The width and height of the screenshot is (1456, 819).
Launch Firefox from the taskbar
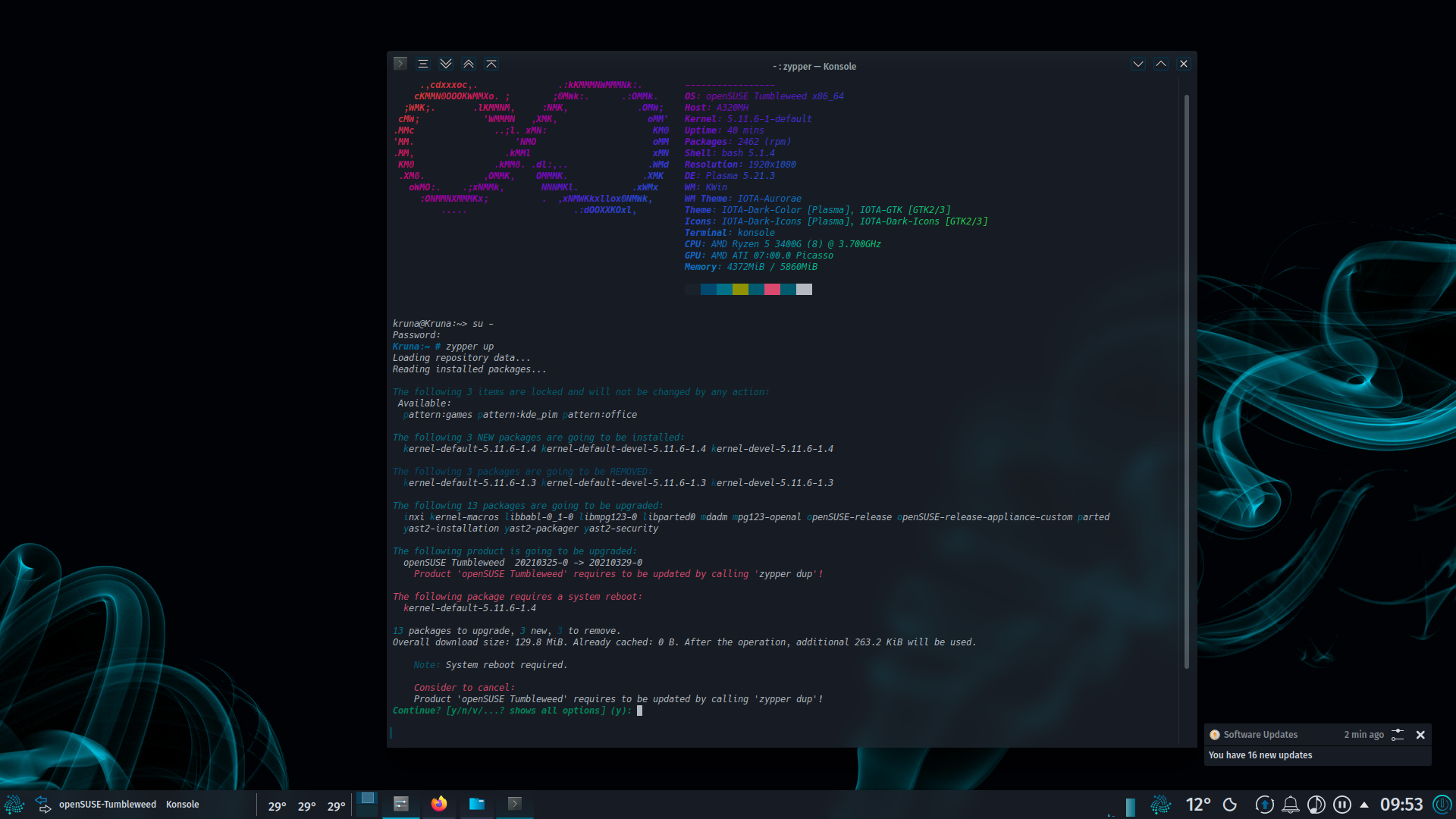pyautogui.click(x=439, y=804)
